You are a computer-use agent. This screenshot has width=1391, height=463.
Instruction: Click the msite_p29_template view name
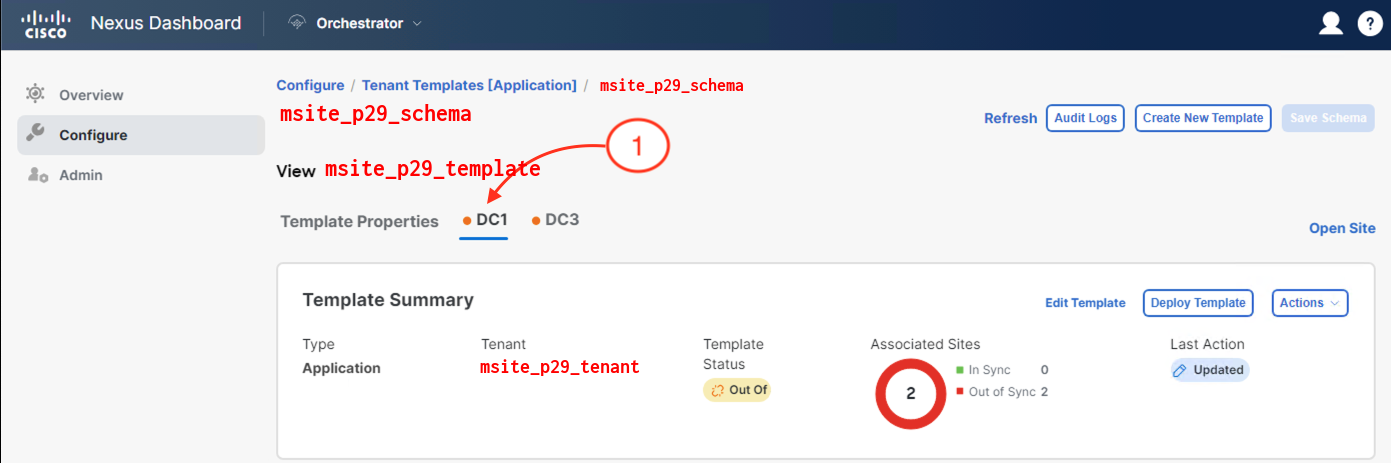coord(432,169)
